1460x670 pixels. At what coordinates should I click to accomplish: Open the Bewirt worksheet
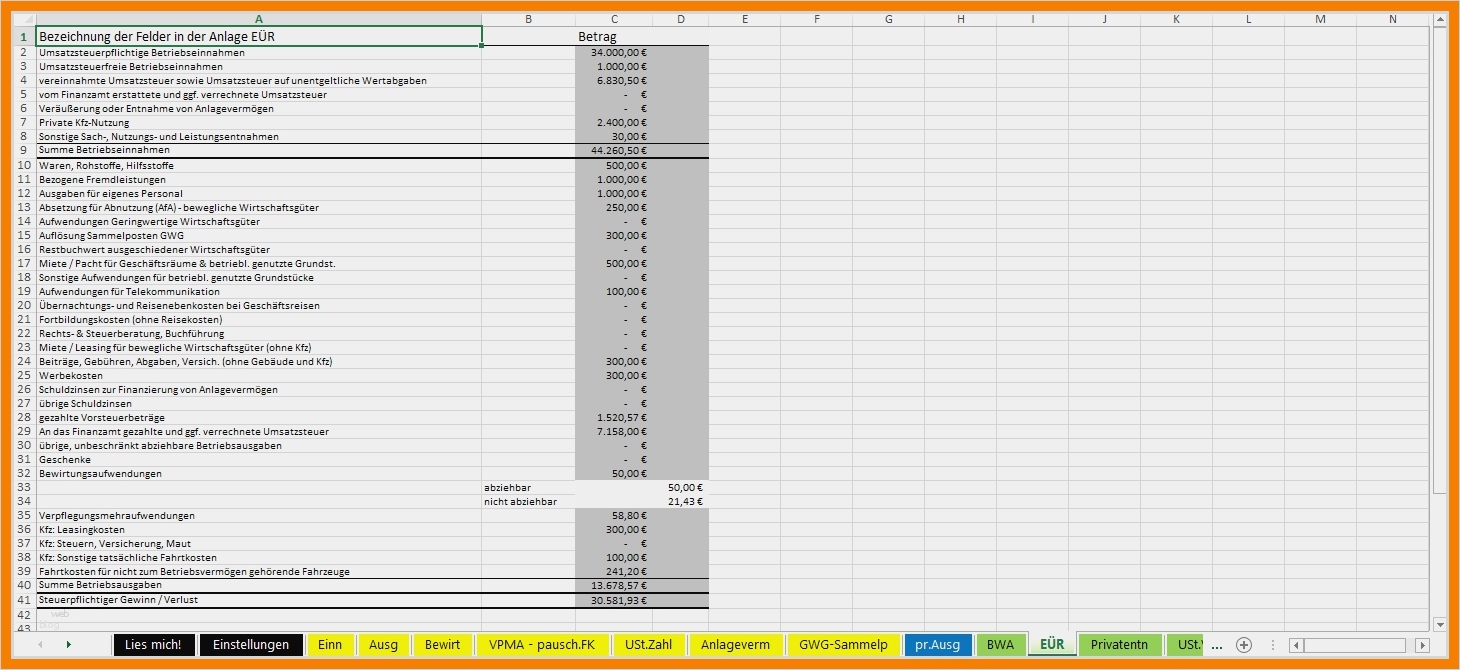pyautogui.click(x=443, y=645)
